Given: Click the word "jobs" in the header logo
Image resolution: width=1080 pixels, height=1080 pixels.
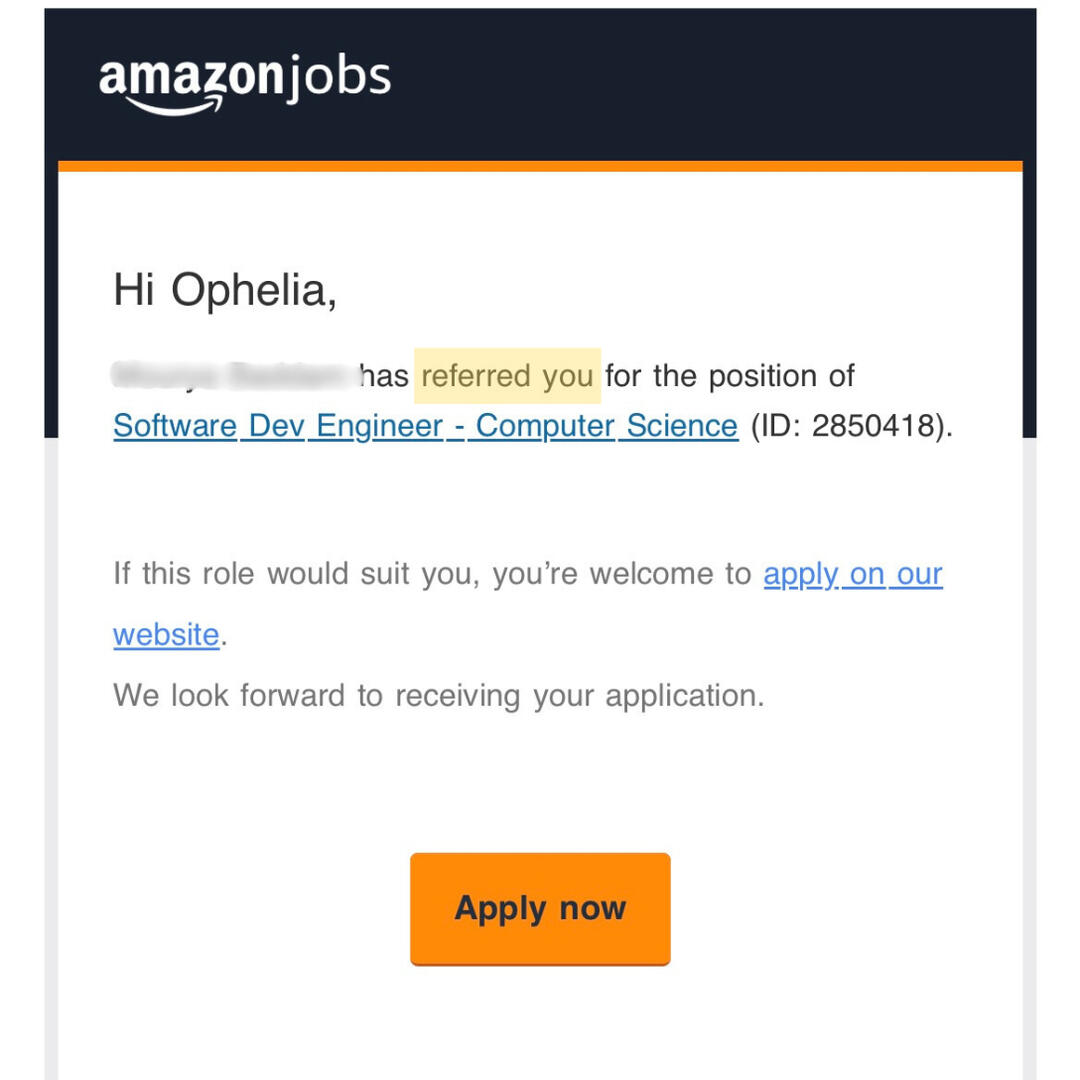Looking at the screenshot, I should point(337,78).
